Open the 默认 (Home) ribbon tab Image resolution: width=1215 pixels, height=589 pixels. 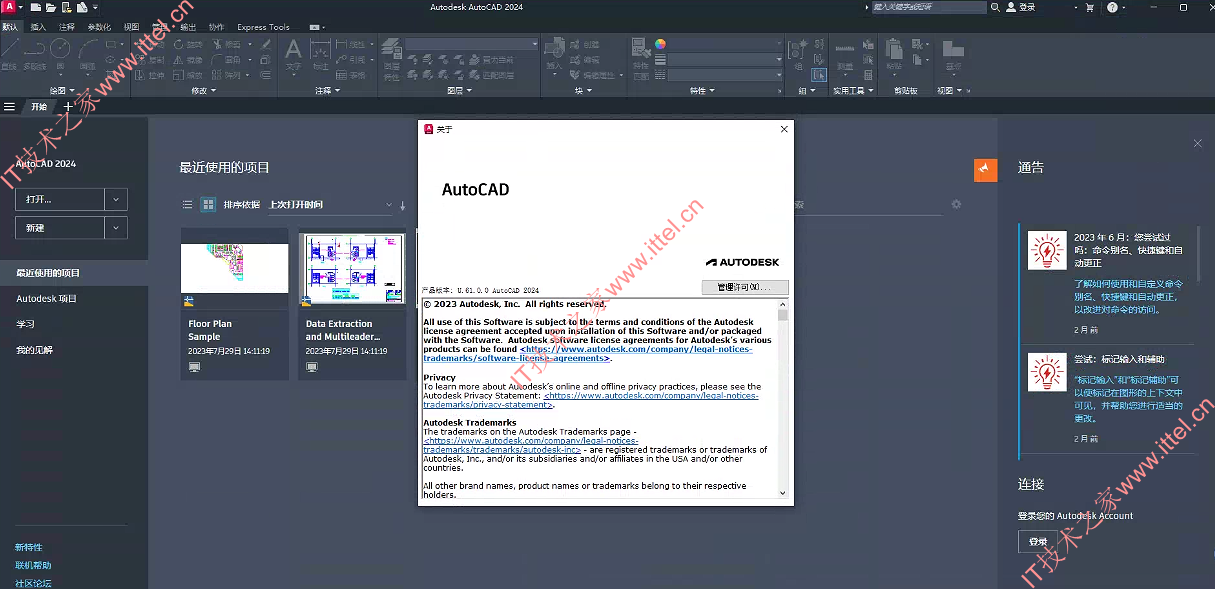click(11, 27)
